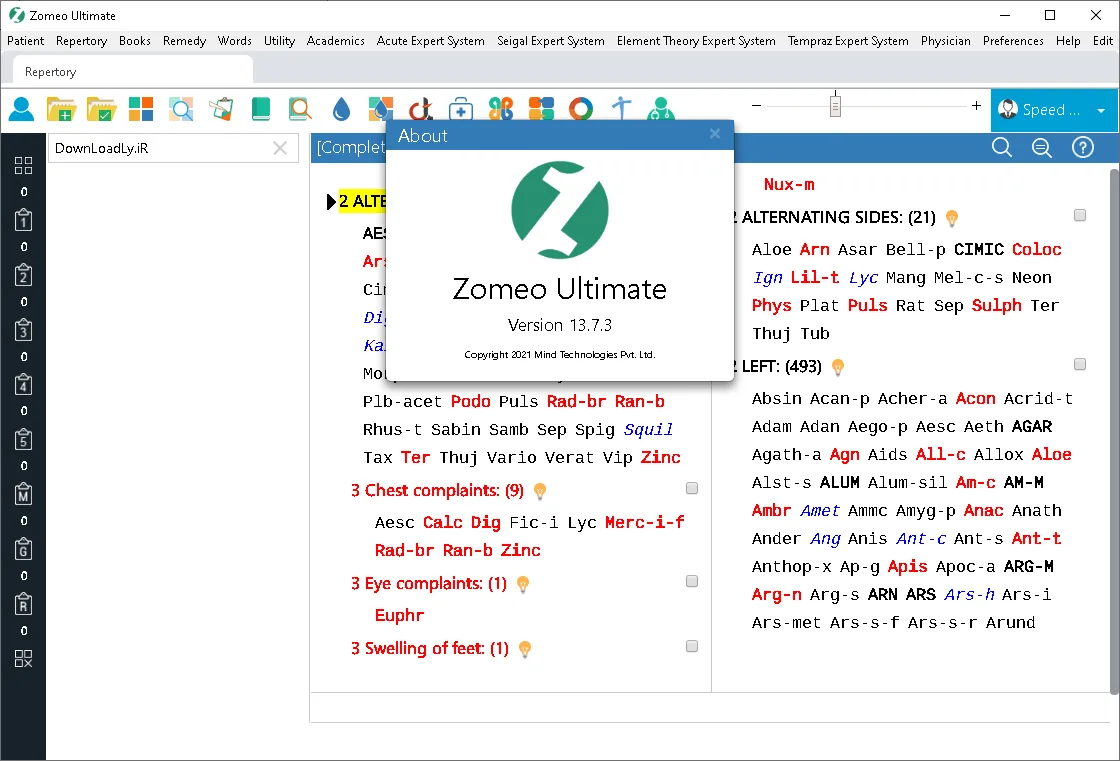Click lightbulb next to Eye complaints
This screenshot has width=1120, height=761.
(523, 585)
